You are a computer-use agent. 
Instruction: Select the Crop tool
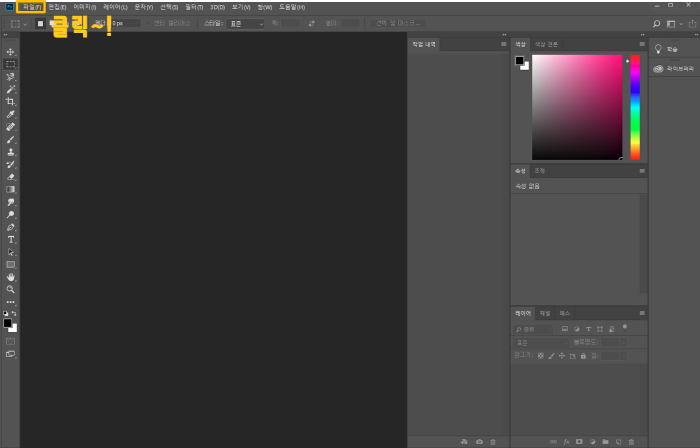(10, 102)
